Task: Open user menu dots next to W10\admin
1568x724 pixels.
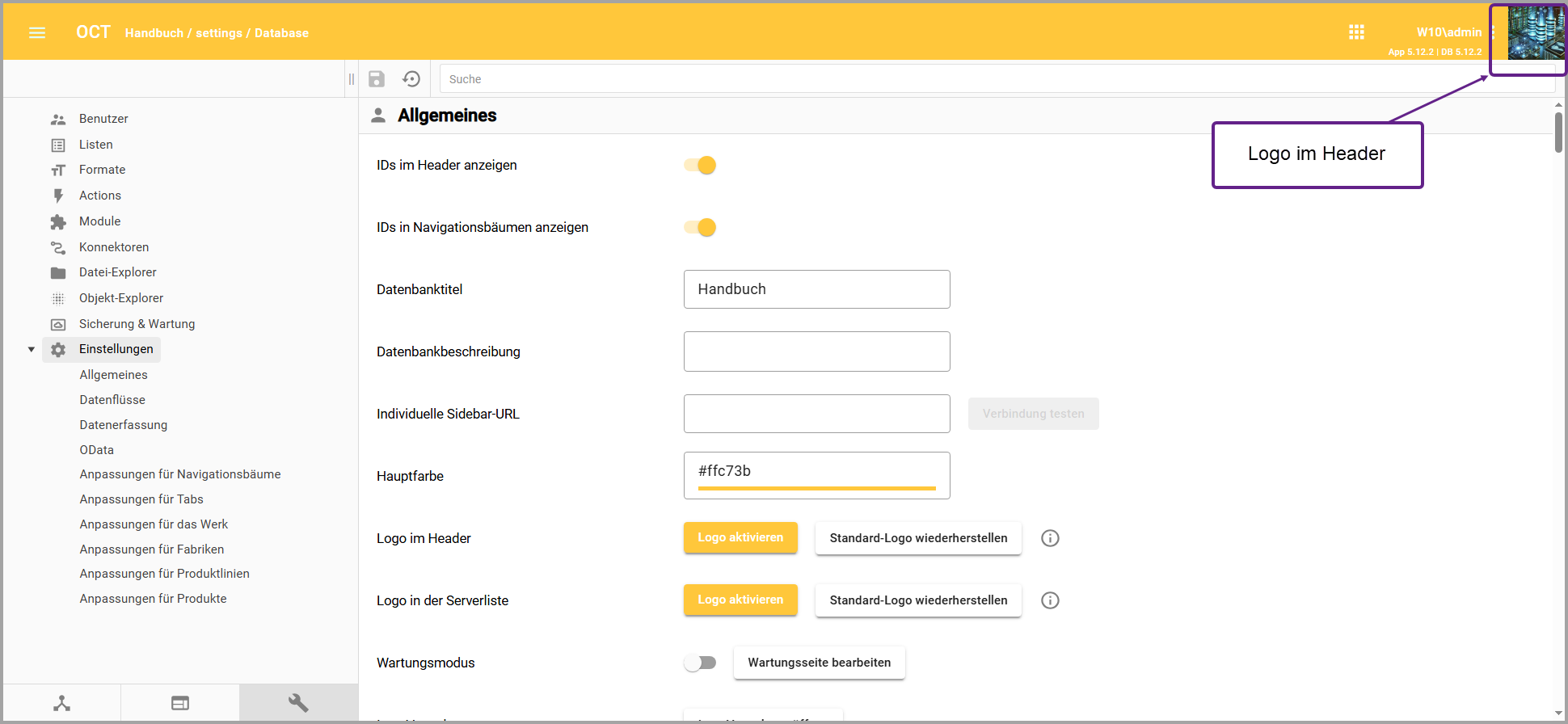Action: coord(1493,32)
